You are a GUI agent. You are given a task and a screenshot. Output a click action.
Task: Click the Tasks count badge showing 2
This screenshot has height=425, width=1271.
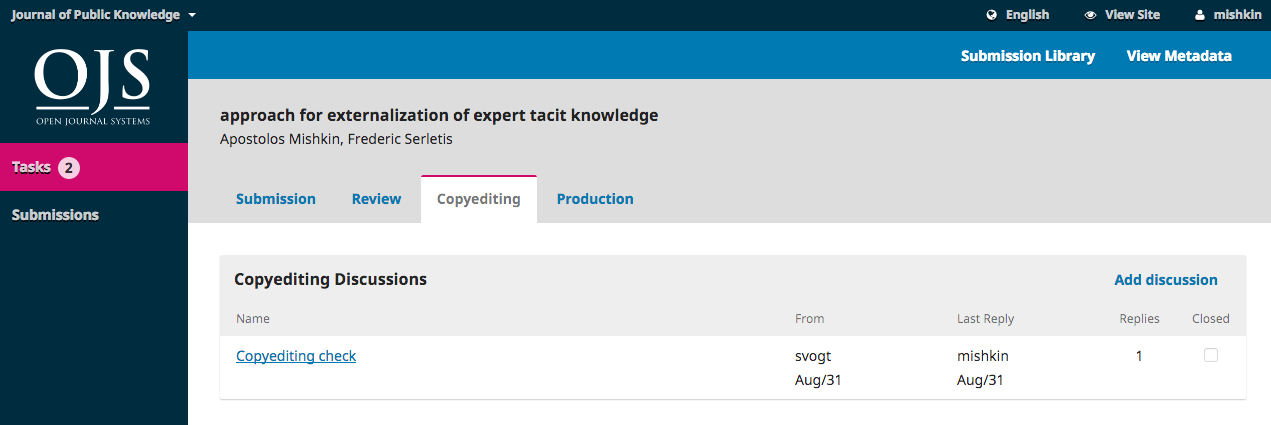[x=68, y=168]
